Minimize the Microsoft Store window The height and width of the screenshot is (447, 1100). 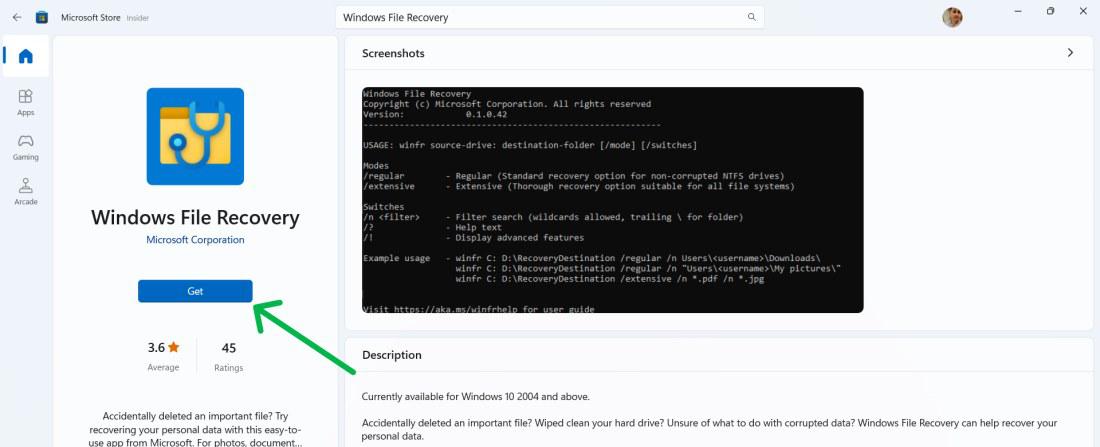point(1018,11)
